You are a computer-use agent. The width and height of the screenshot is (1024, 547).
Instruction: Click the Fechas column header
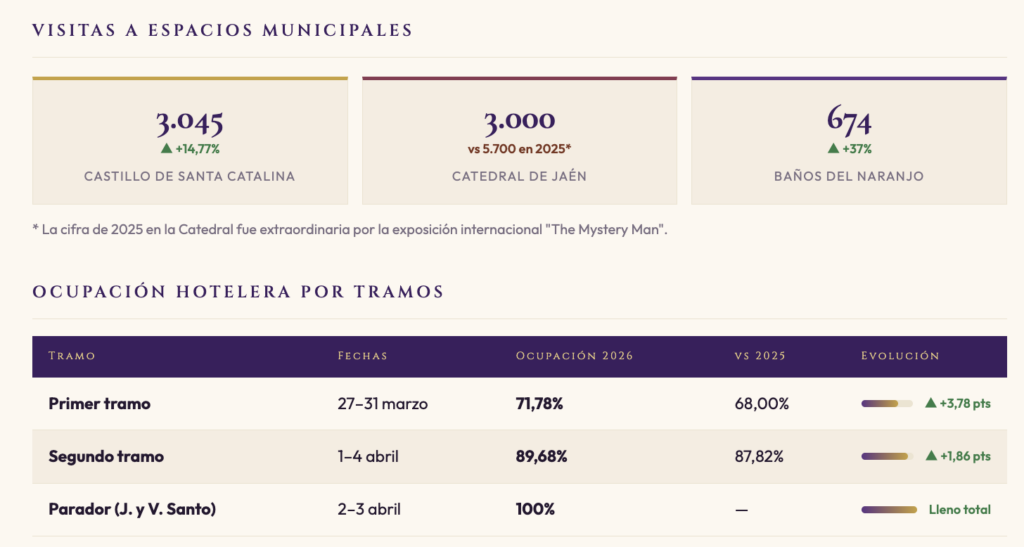362,356
